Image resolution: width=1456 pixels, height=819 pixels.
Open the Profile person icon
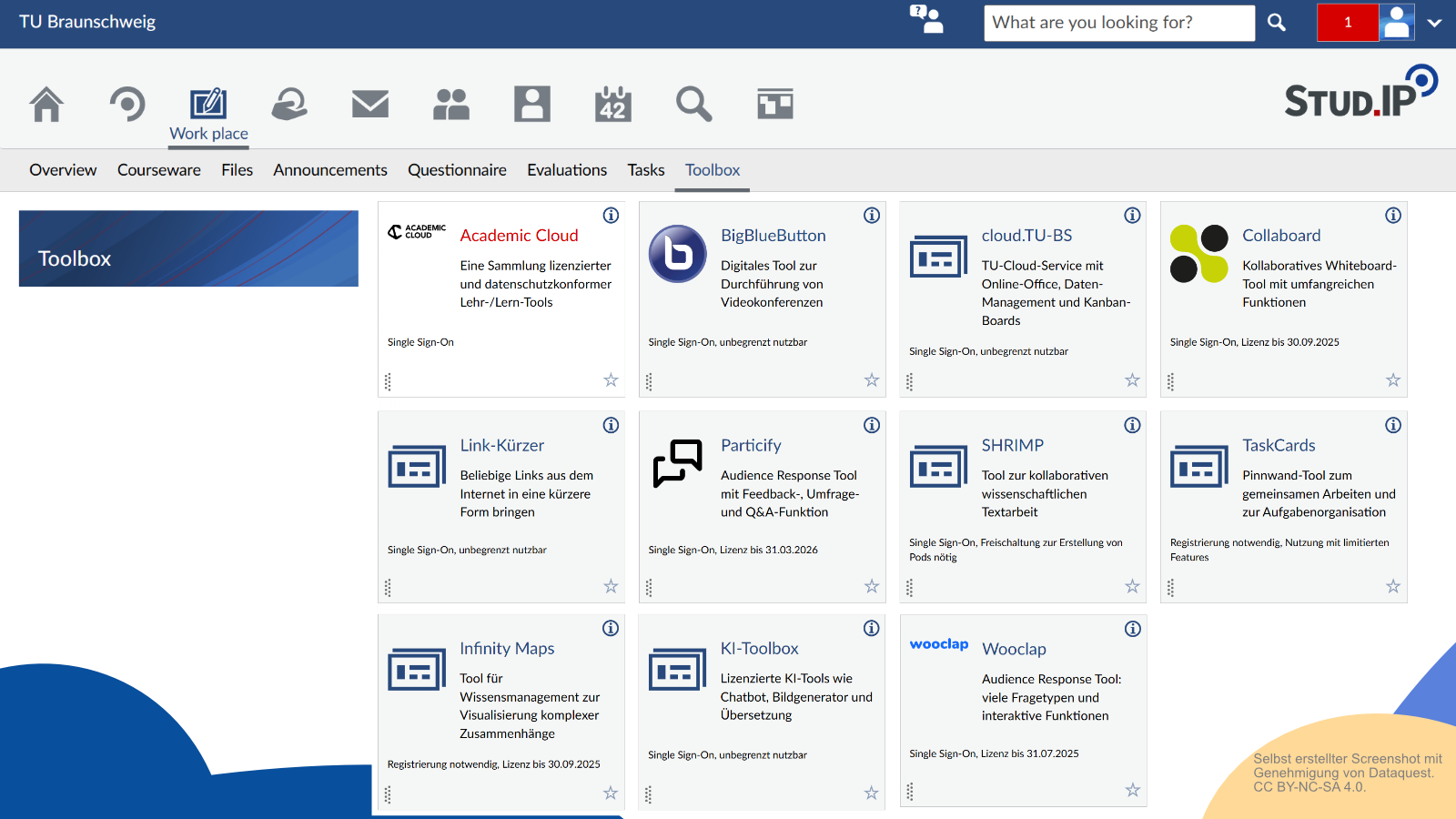coord(532,105)
